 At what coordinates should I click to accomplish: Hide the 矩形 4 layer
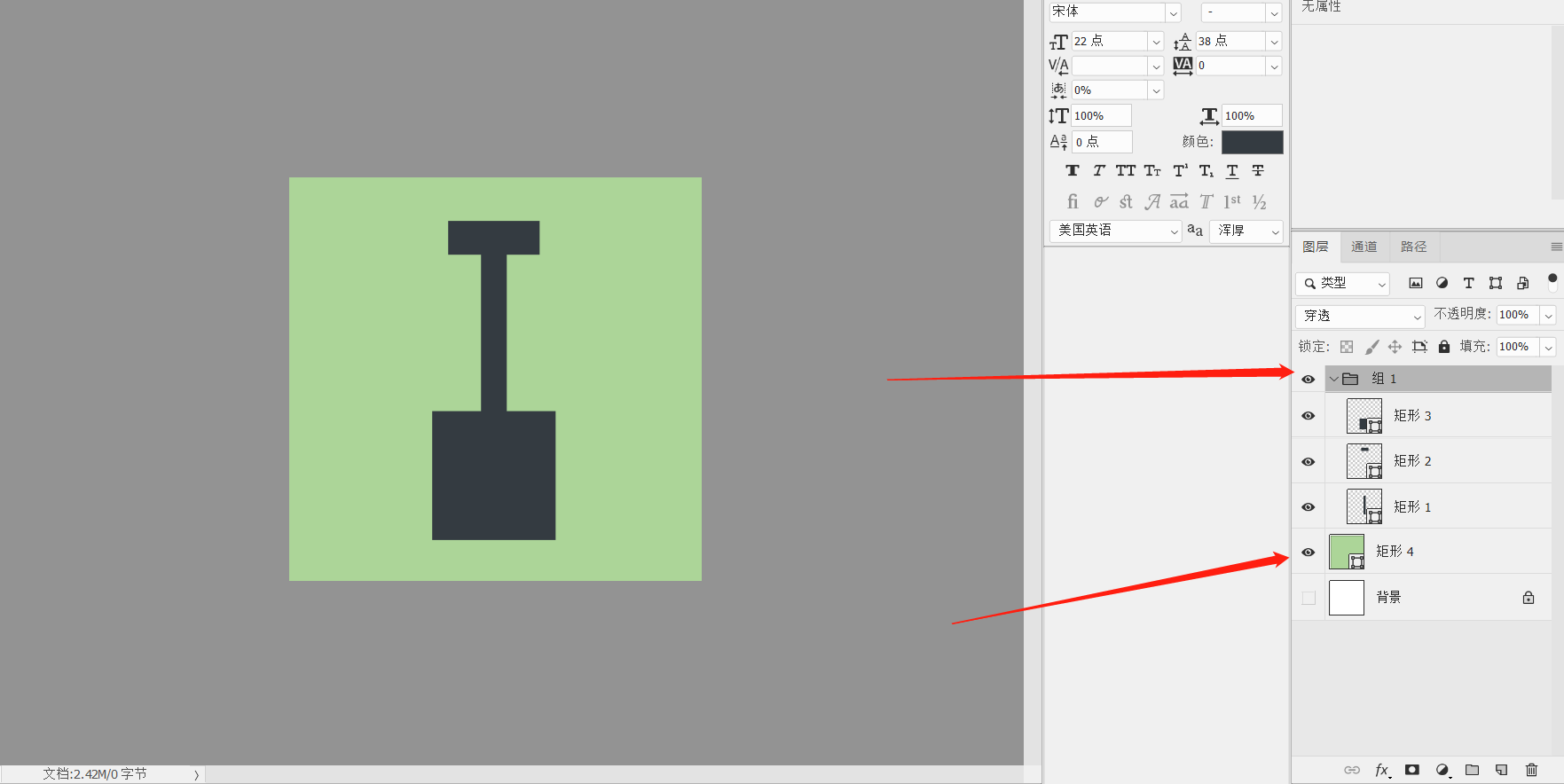tap(1309, 553)
